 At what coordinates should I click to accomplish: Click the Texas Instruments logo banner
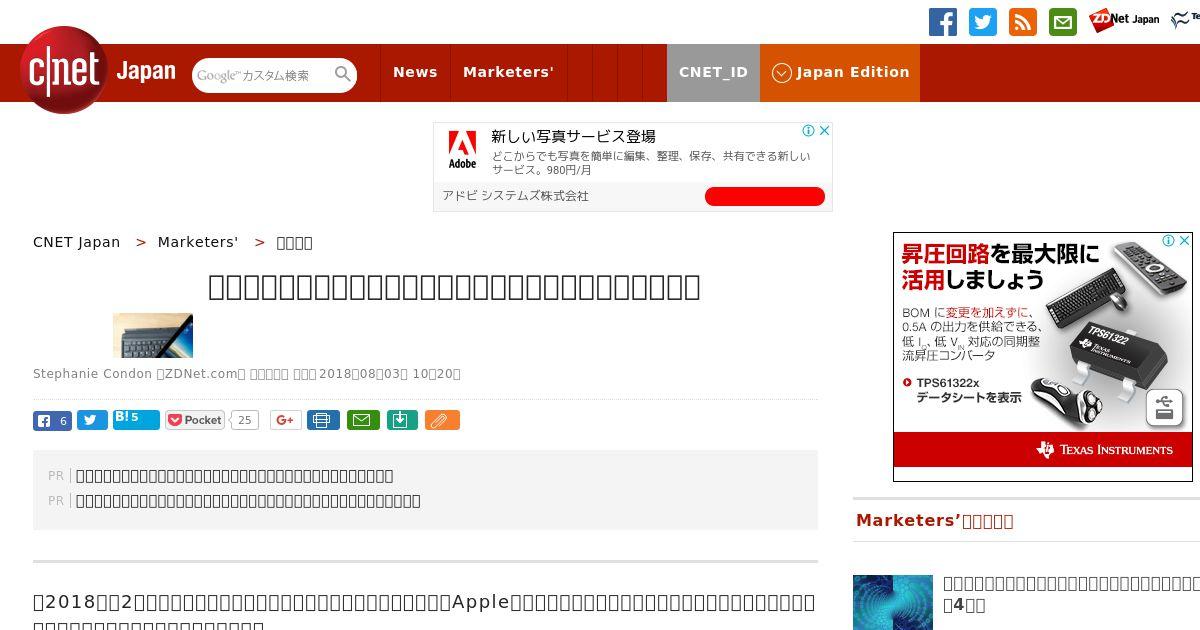(1104, 450)
